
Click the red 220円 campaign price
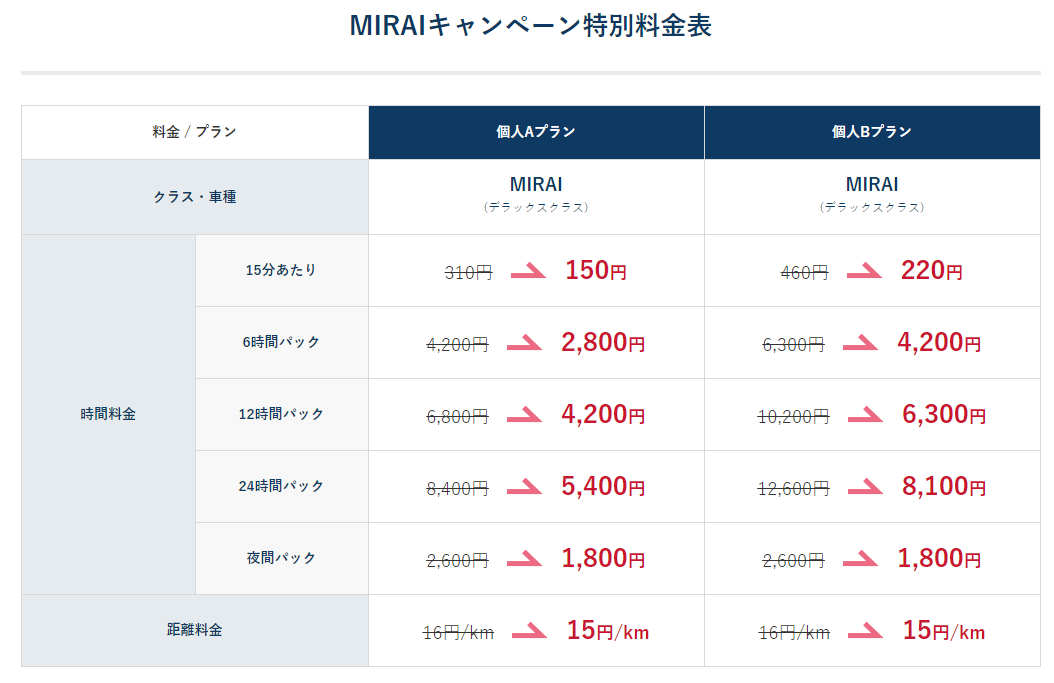point(932,270)
